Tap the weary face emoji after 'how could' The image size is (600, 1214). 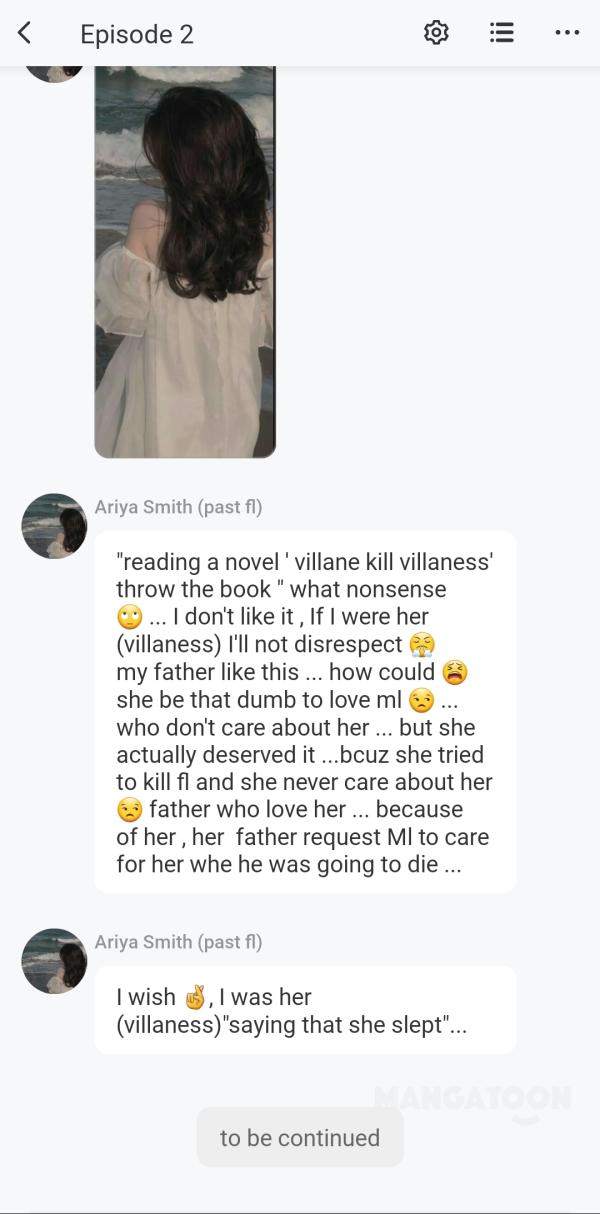(455, 672)
